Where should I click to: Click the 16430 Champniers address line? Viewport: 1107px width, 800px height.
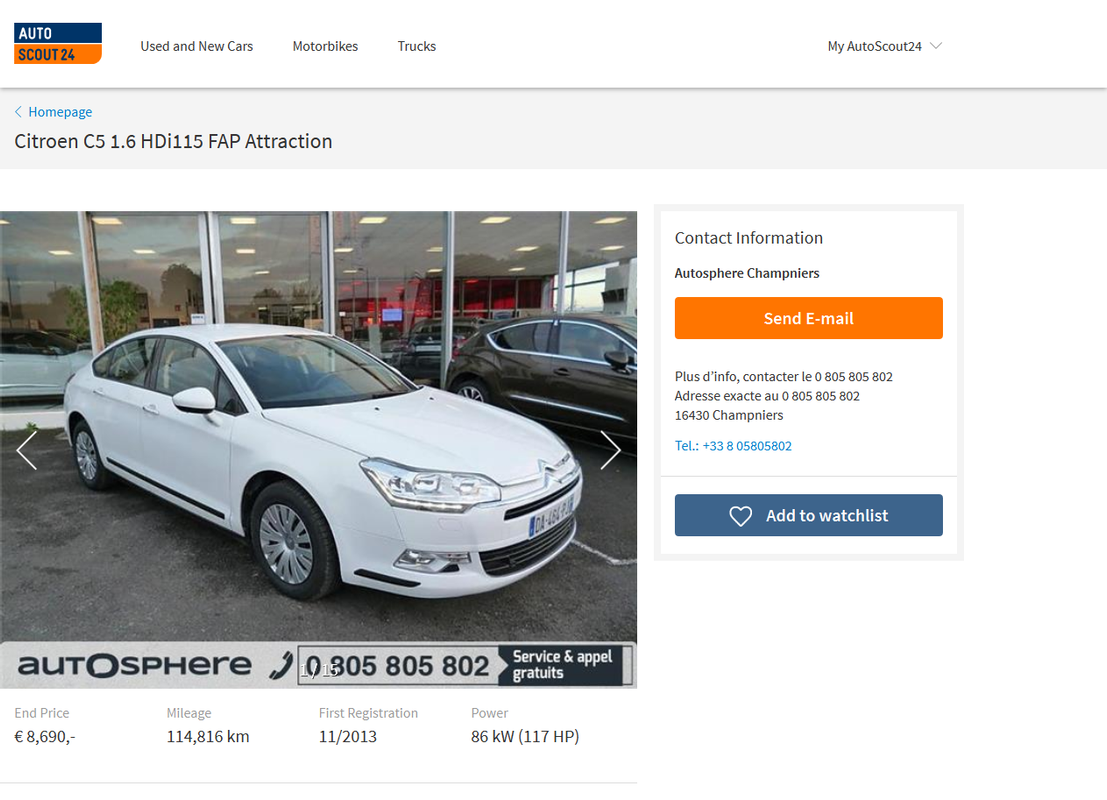coord(729,415)
